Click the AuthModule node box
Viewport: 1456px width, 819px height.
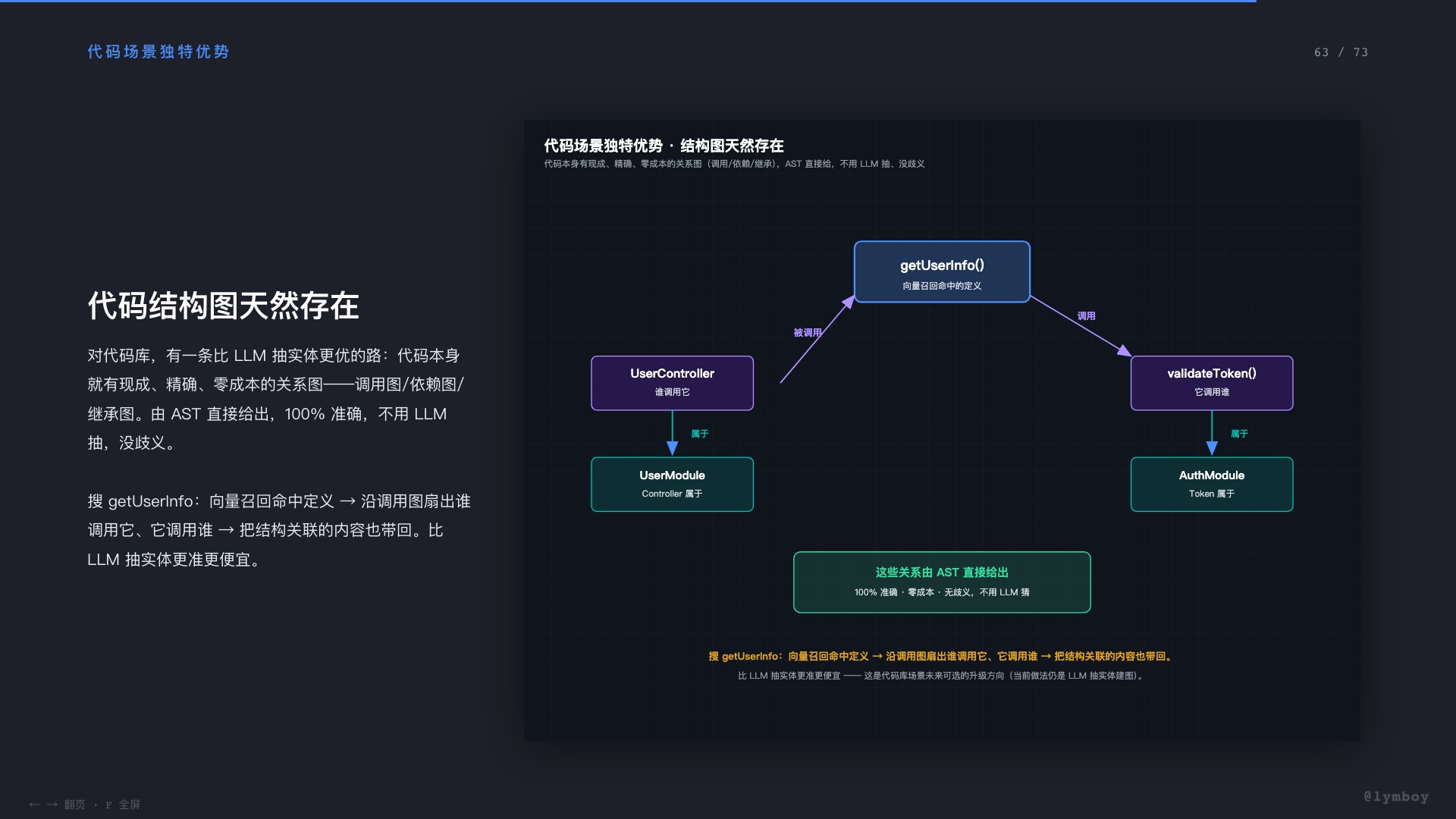click(x=1212, y=484)
